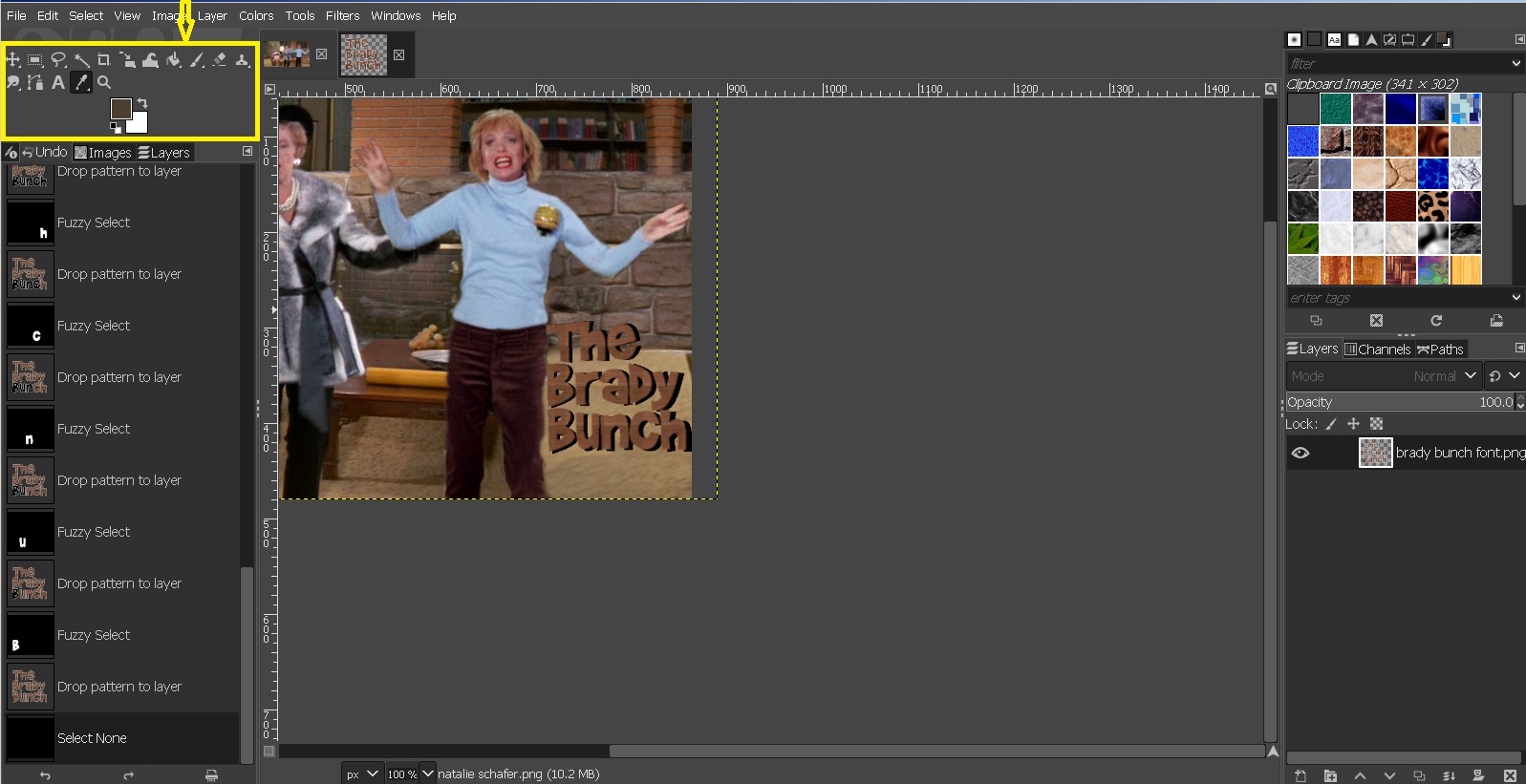Clear the undo history
Image resolution: width=1526 pixels, height=784 pixels.
coord(211,775)
